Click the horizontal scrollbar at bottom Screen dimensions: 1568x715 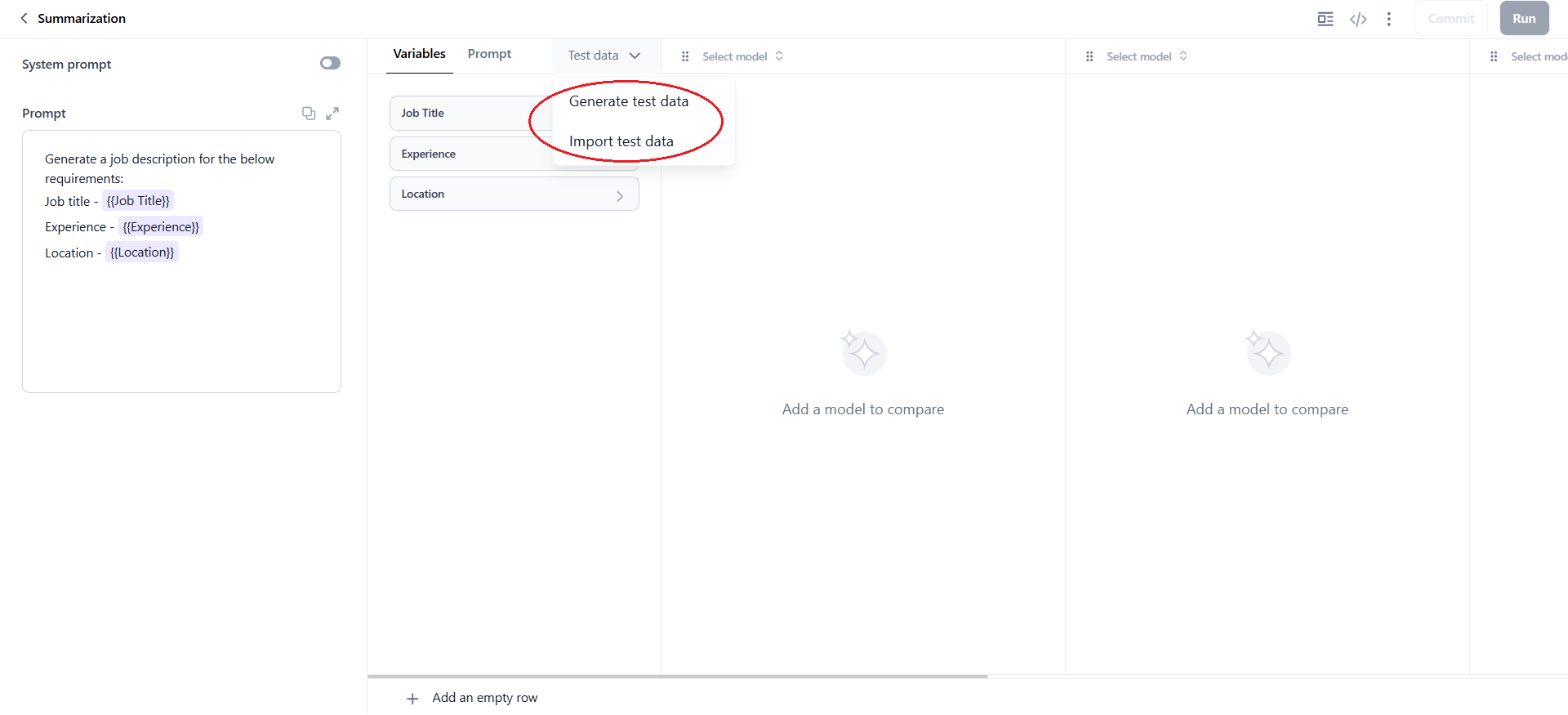click(678, 677)
